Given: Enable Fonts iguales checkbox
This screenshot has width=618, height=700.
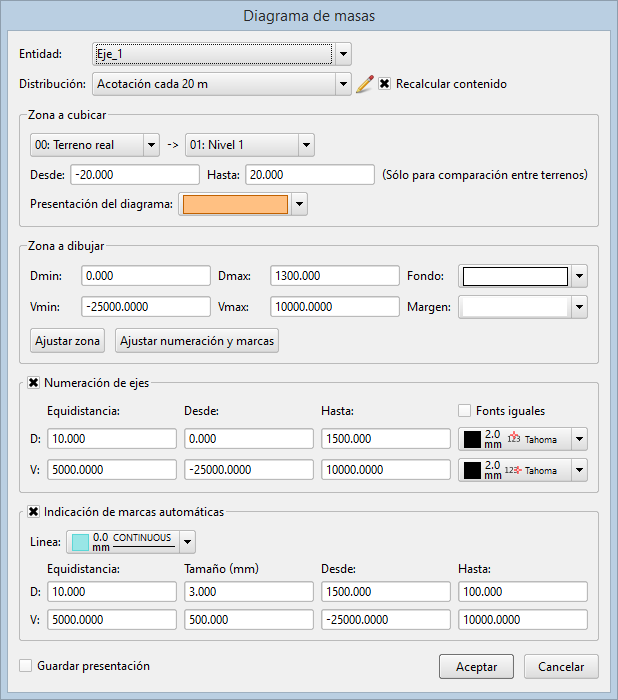Looking at the screenshot, I should (464, 410).
